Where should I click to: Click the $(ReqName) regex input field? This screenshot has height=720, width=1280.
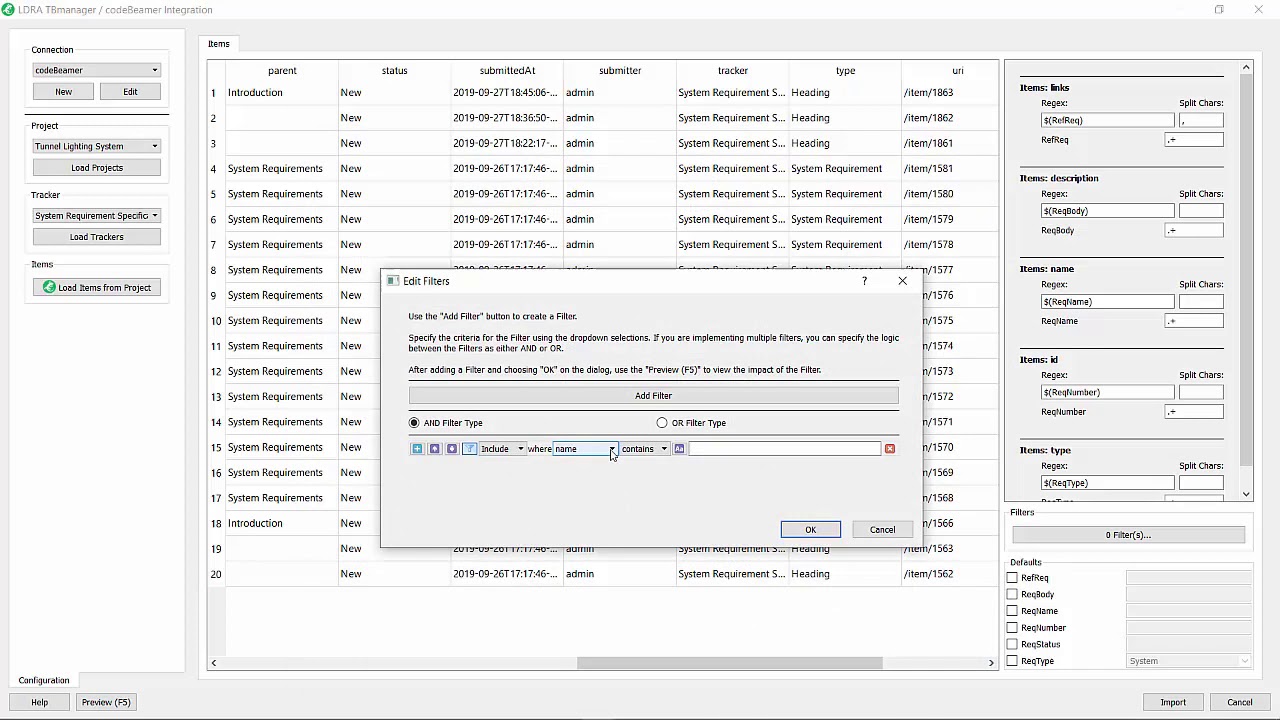[x=1107, y=302]
